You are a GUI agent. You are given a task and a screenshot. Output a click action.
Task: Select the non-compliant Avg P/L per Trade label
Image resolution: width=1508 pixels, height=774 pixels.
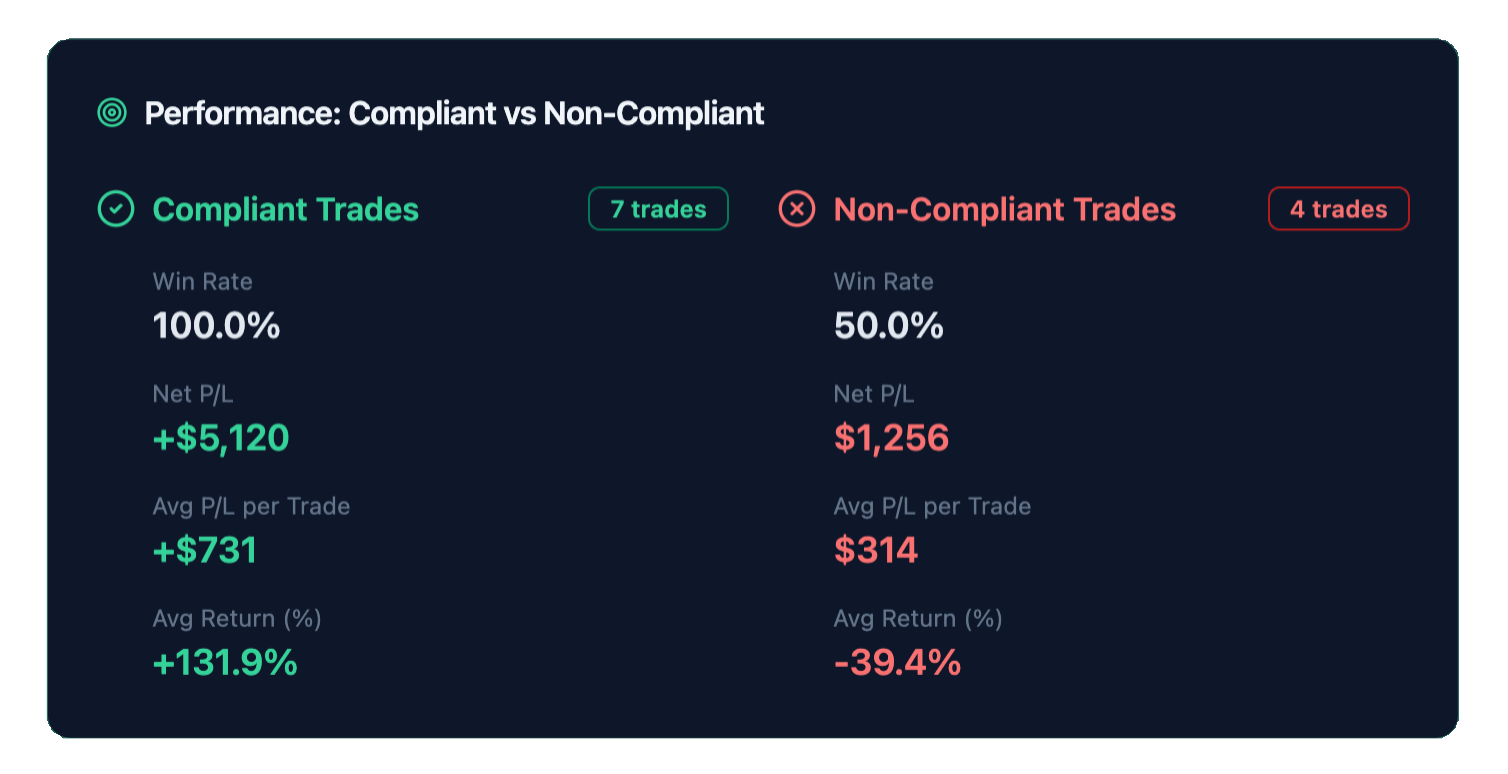(931, 507)
